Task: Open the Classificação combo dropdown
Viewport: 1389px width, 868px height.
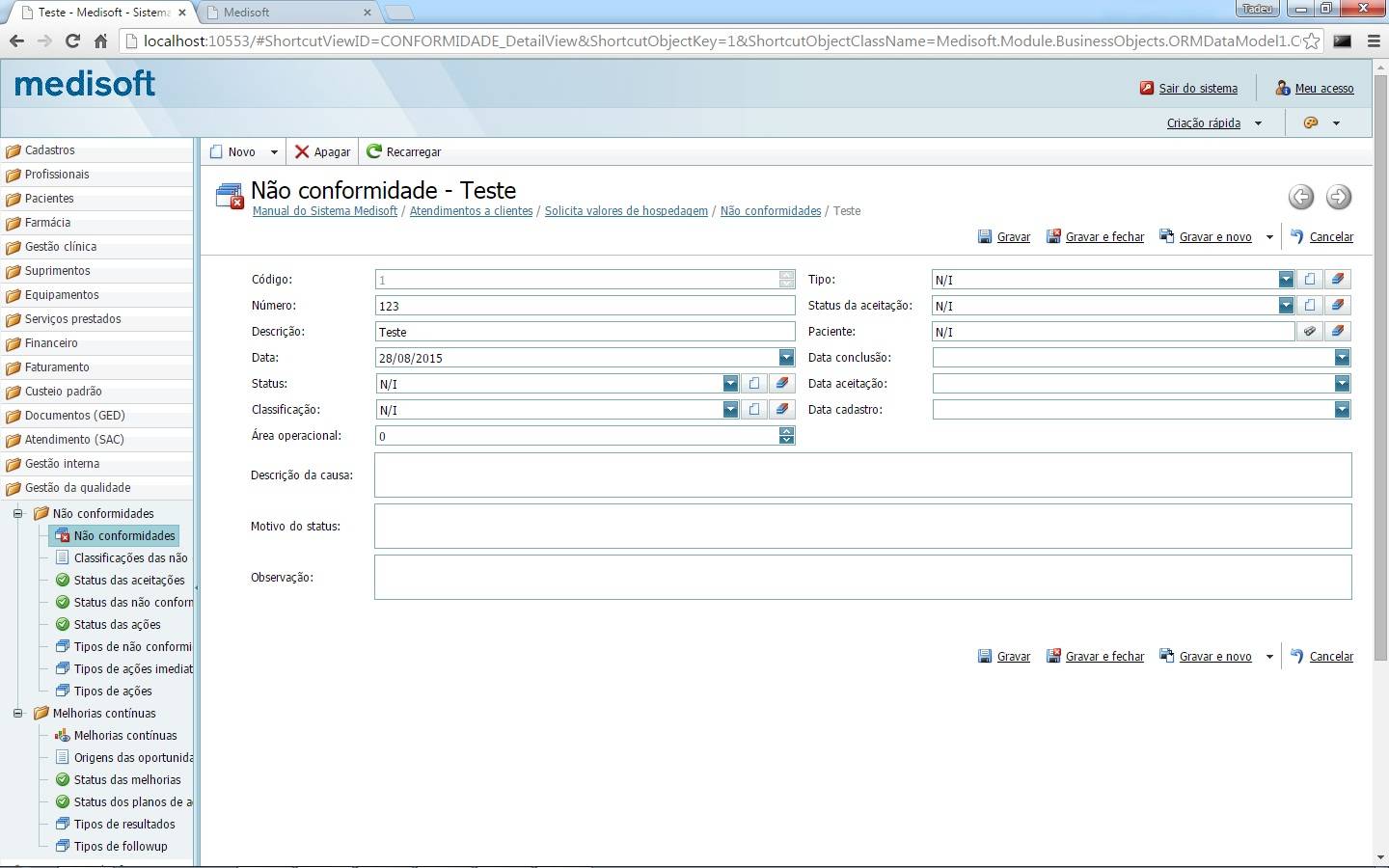Action: point(730,410)
